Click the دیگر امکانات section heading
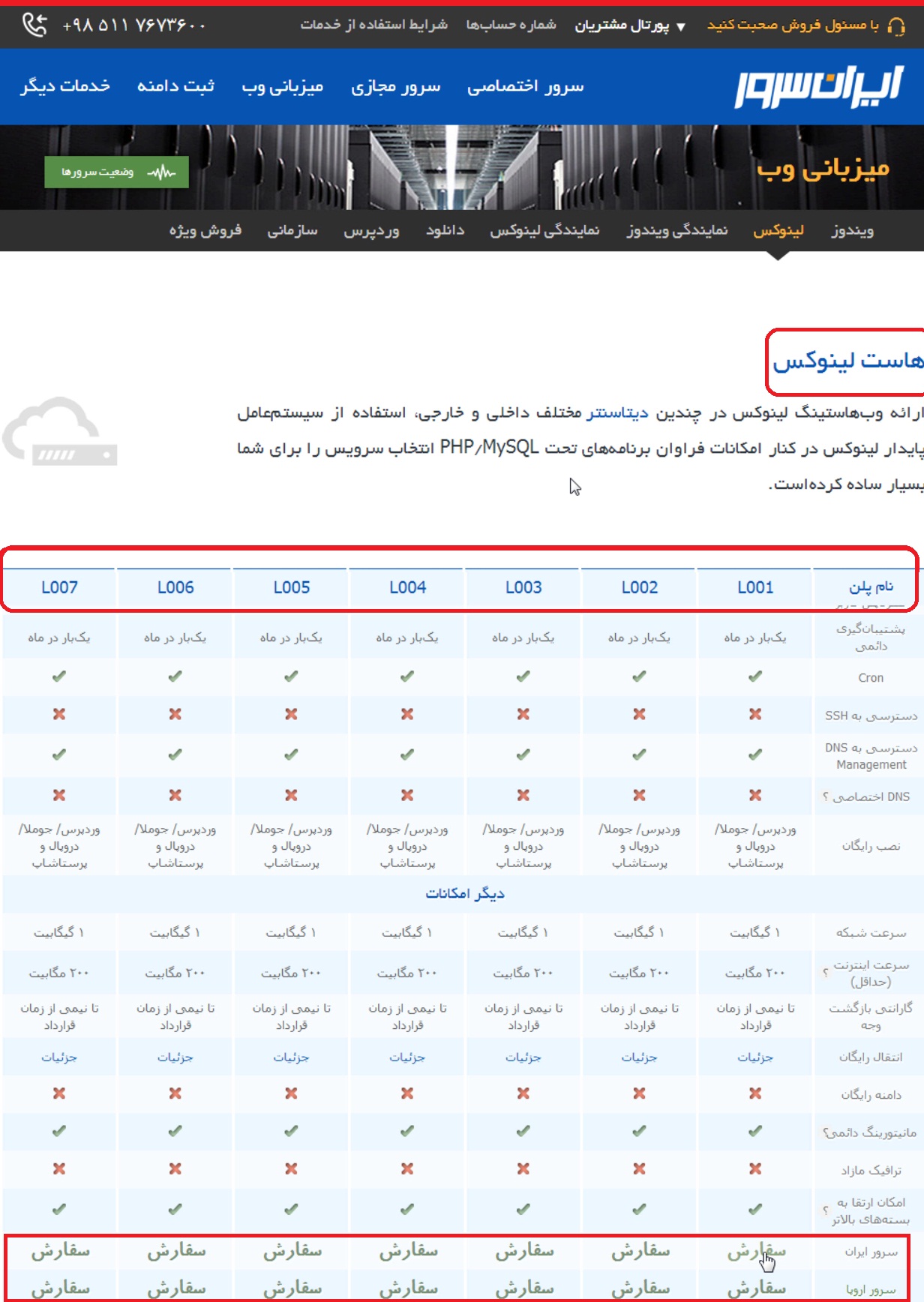Screen dimensions: 924x1302 coord(465,893)
